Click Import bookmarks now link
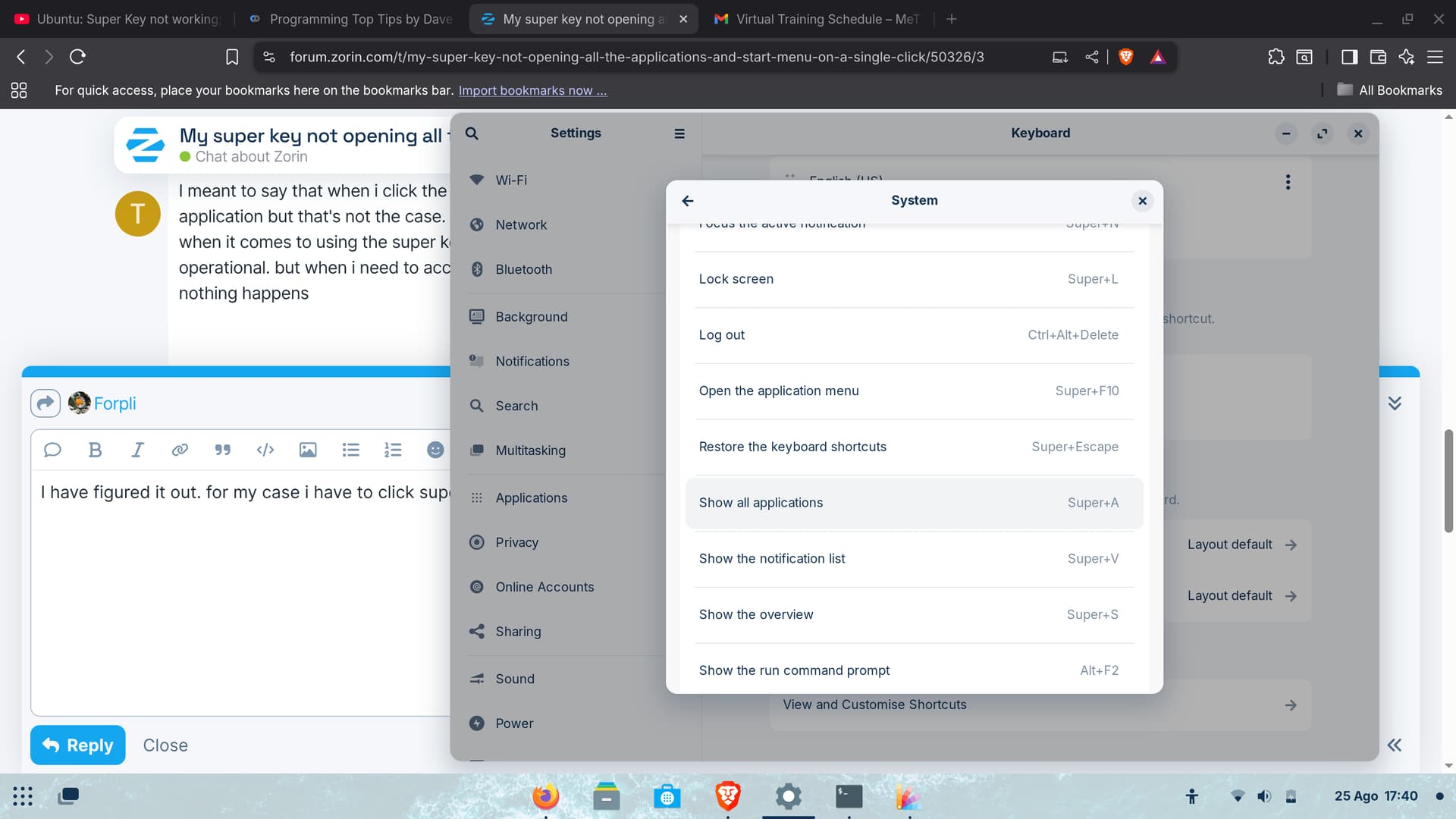 pos(532,90)
